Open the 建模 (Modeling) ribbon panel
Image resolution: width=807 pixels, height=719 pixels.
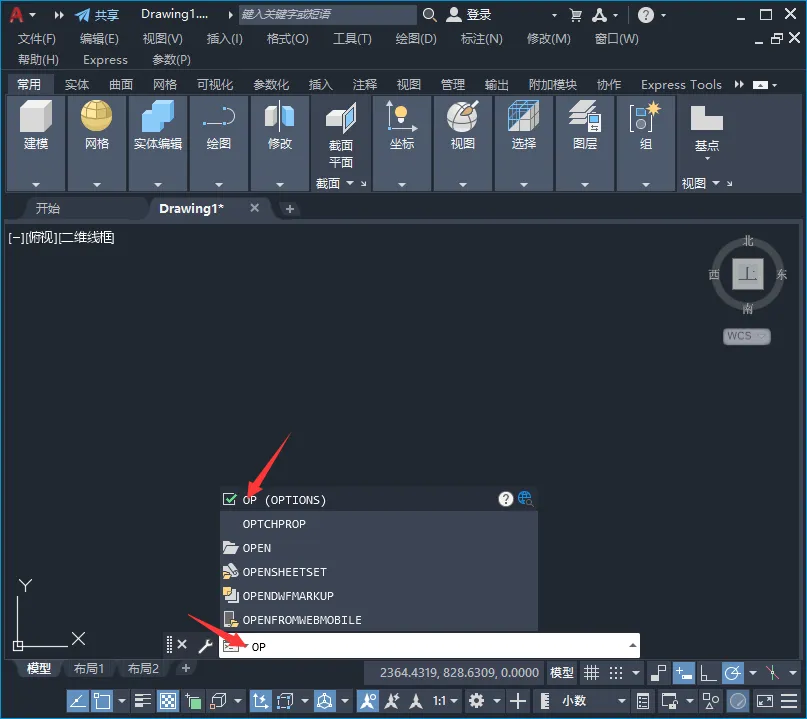coord(36,143)
